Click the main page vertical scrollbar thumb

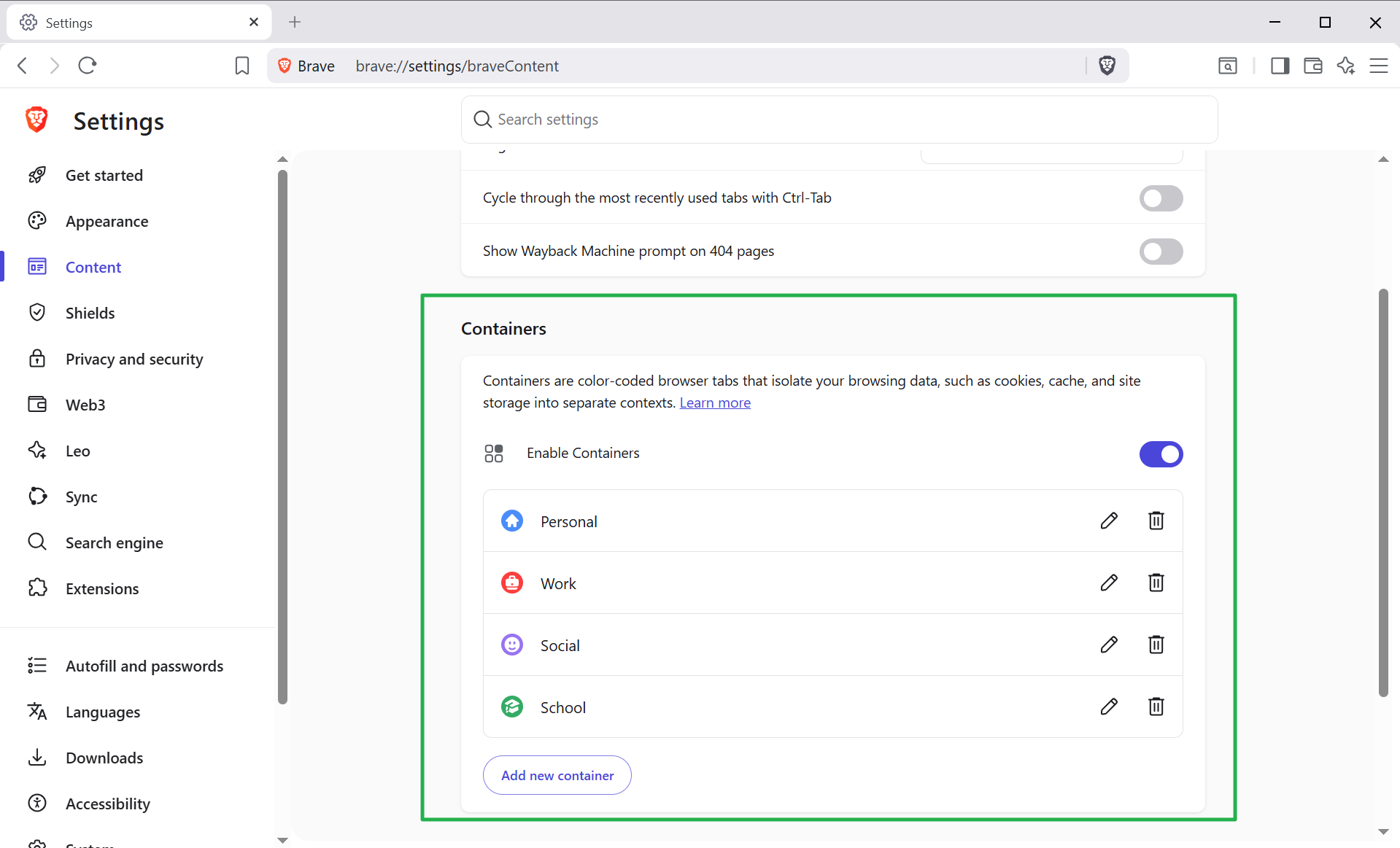1383,493
